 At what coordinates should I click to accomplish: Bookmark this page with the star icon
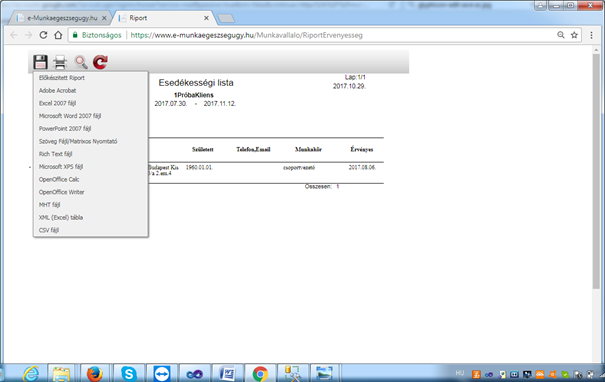pyautogui.click(x=574, y=35)
